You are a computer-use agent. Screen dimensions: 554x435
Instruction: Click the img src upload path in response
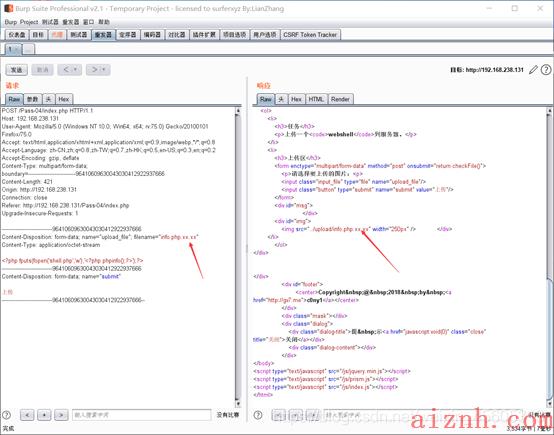pos(340,229)
